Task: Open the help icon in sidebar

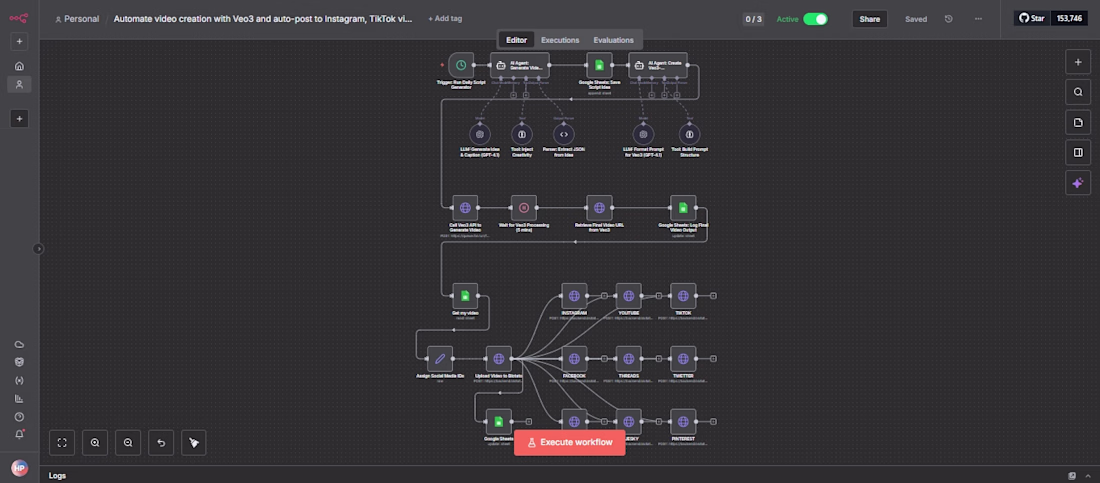Action: [x=19, y=416]
